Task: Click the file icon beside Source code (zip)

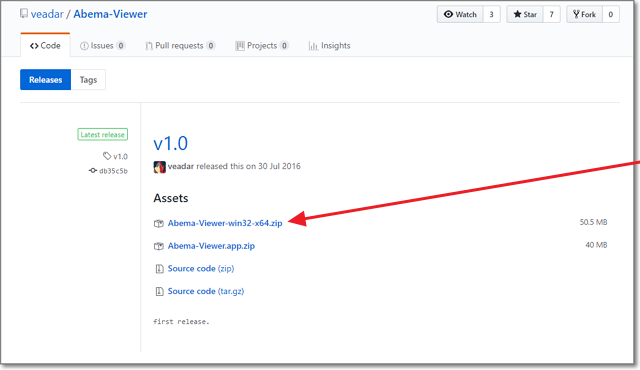Action: point(159,269)
